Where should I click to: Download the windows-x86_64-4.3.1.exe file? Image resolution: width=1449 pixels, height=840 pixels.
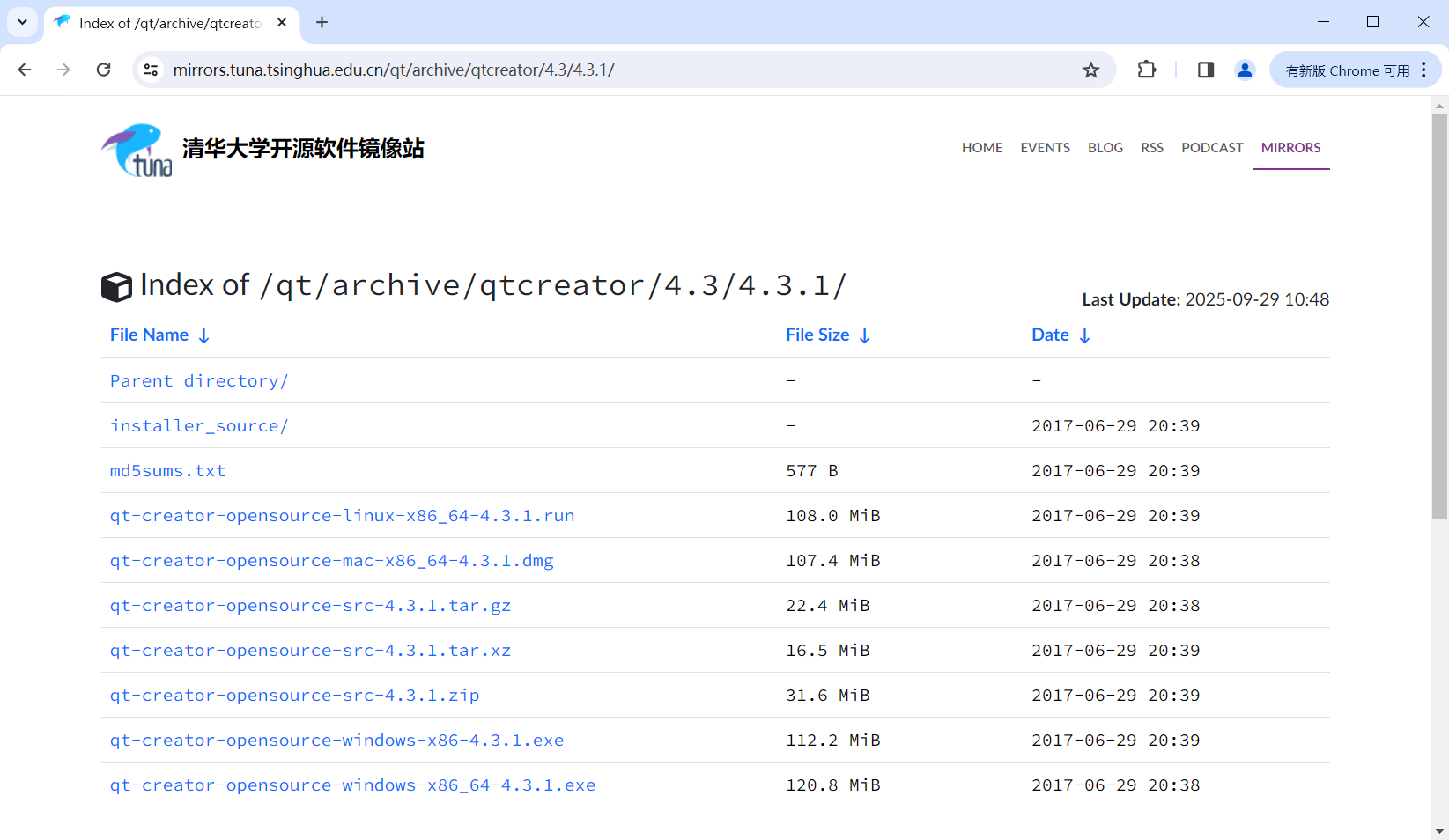tap(352, 785)
